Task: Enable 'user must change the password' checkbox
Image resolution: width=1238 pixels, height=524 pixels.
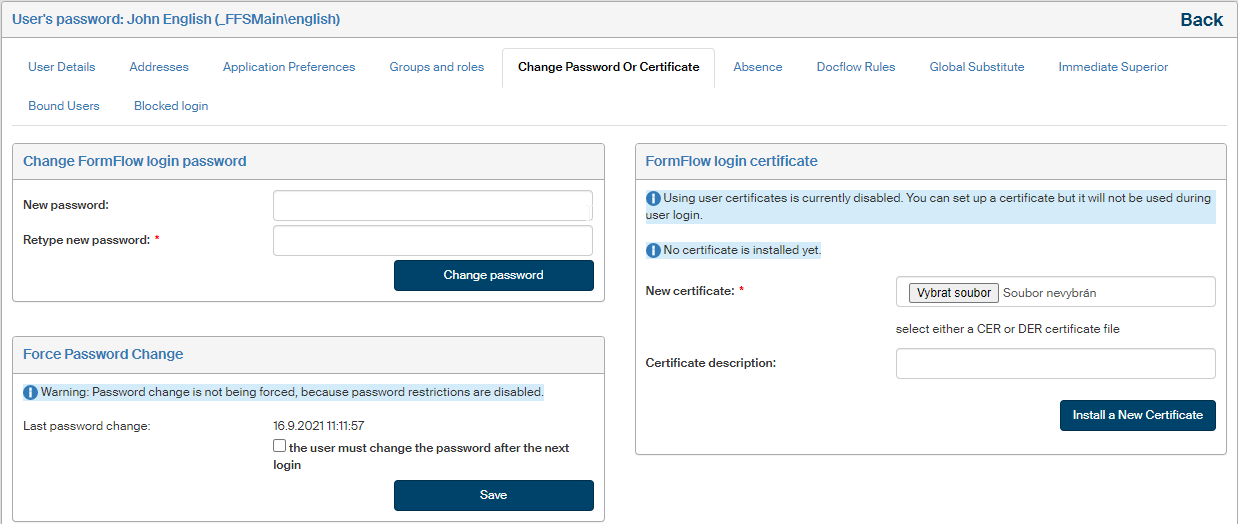Action: coord(280,447)
